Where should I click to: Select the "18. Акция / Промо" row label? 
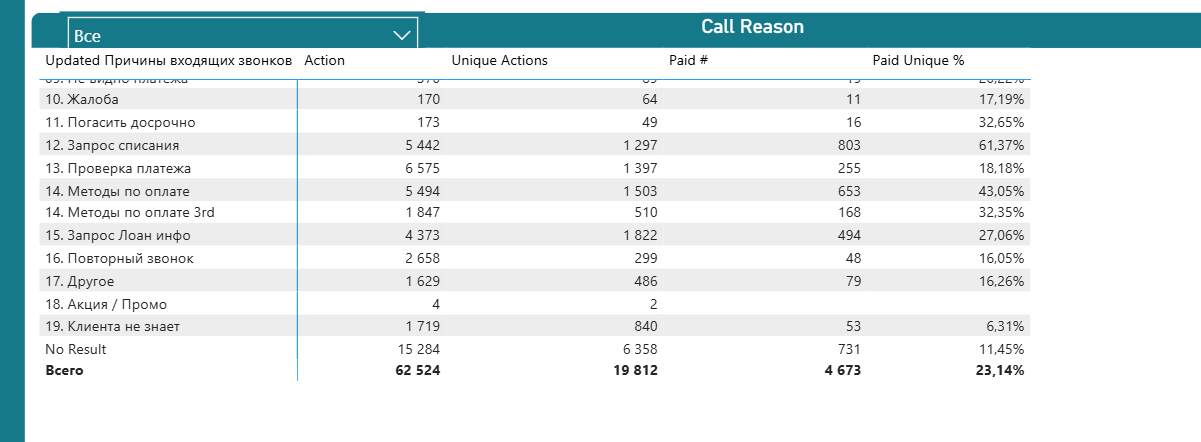click(x=104, y=304)
